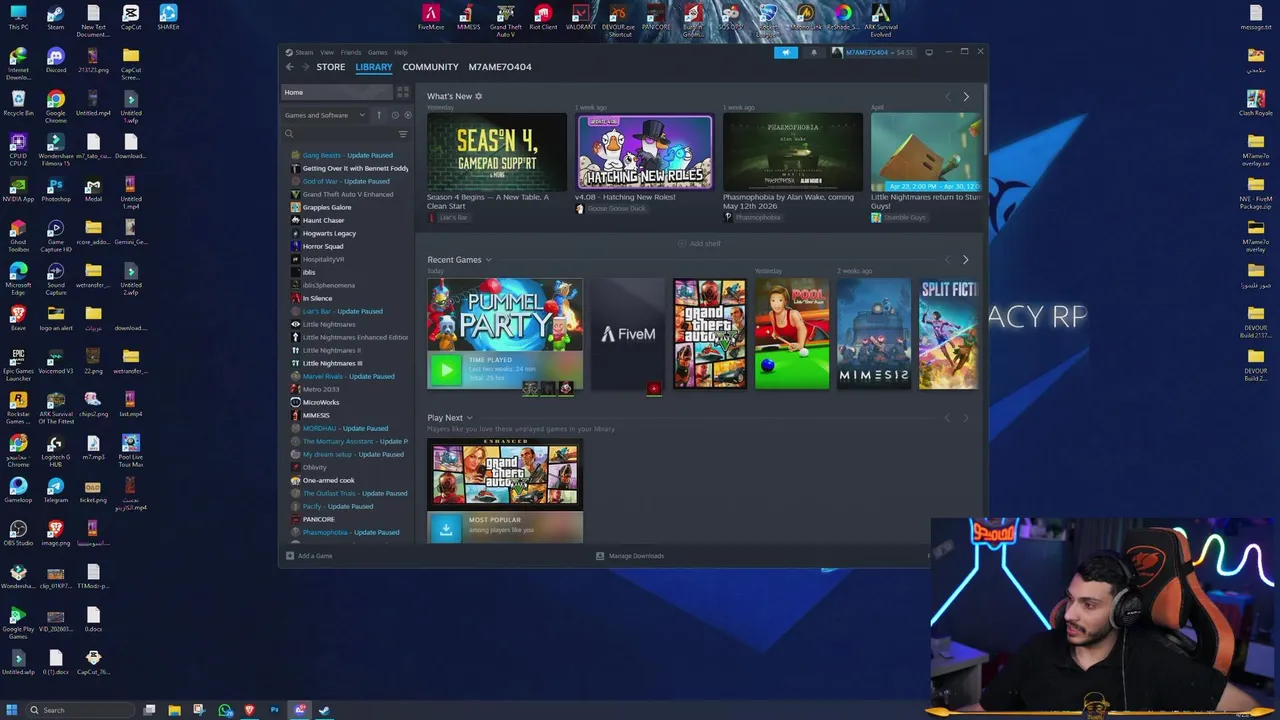Select Grand Theft Auto V Enhanced in list
This screenshot has height=720, width=1280.
(346, 194)
